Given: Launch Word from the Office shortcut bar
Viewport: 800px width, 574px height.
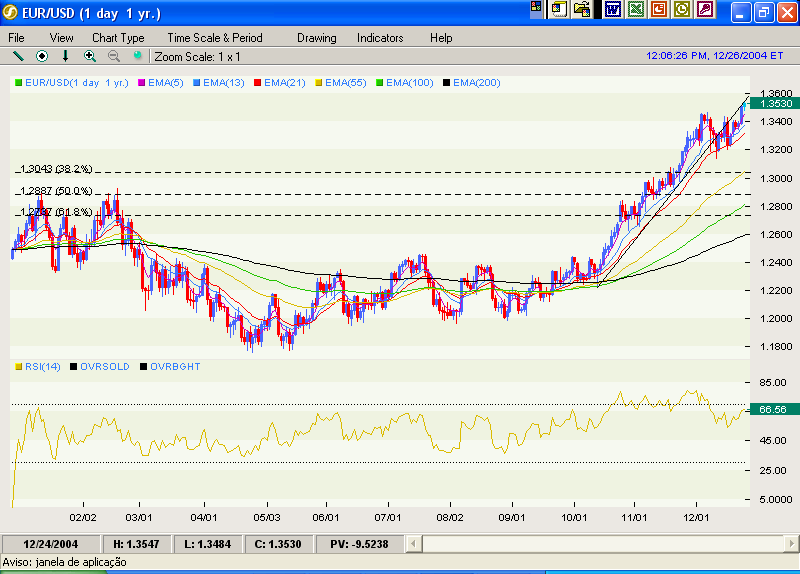Looking at the screenshot, I should pyautogui.click(x=612, y=10).
